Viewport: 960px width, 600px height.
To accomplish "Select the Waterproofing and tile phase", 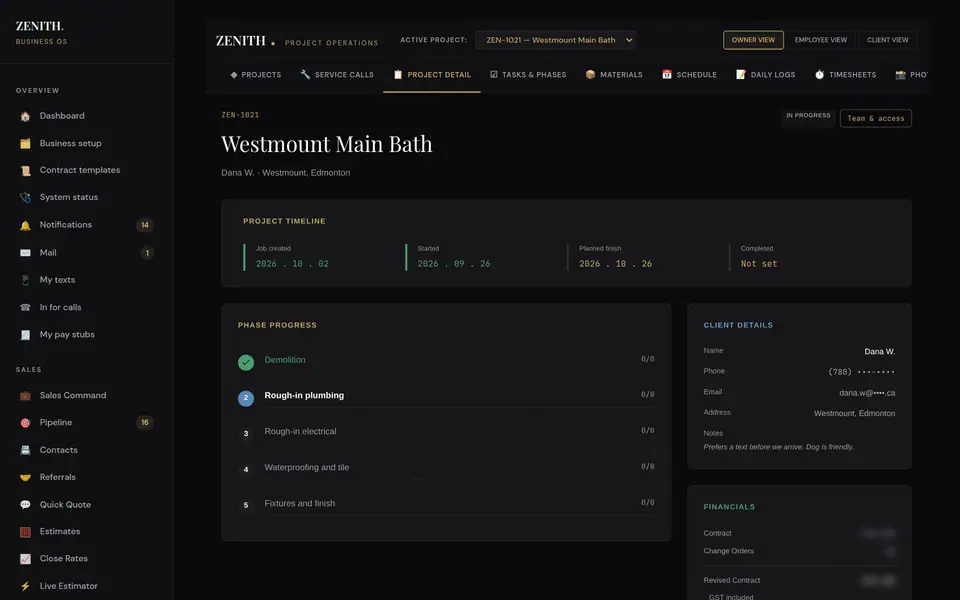I will tap(446, 468).
